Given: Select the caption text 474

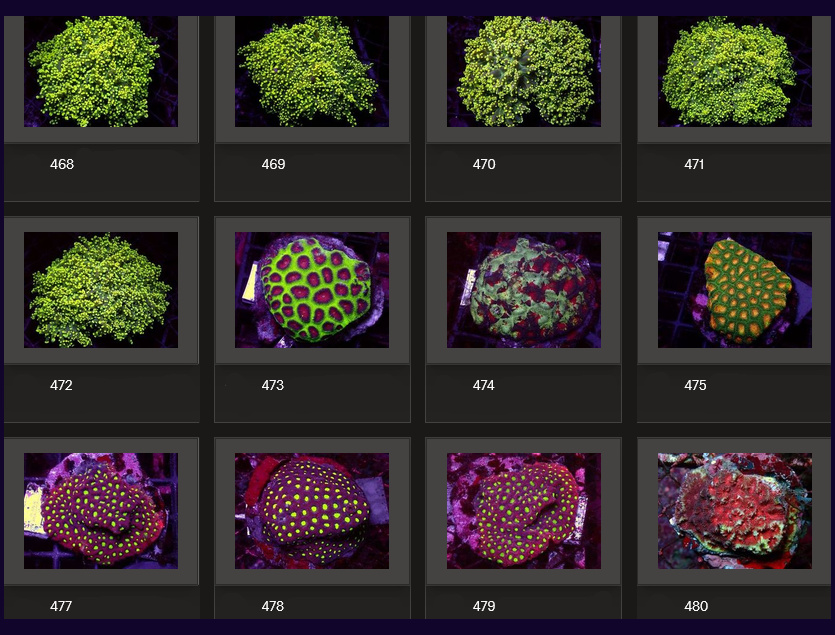Looking at the screenshot, I should pyautogui.click(x=484, y=385).
